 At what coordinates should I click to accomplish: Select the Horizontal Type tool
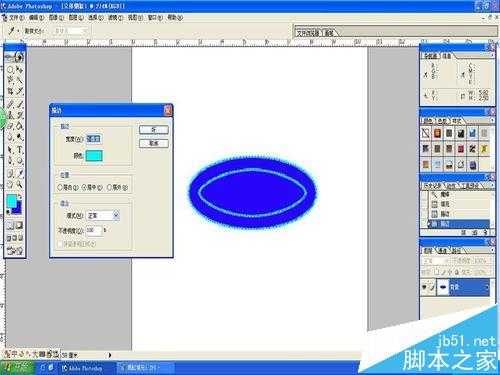tap(19, 150)
